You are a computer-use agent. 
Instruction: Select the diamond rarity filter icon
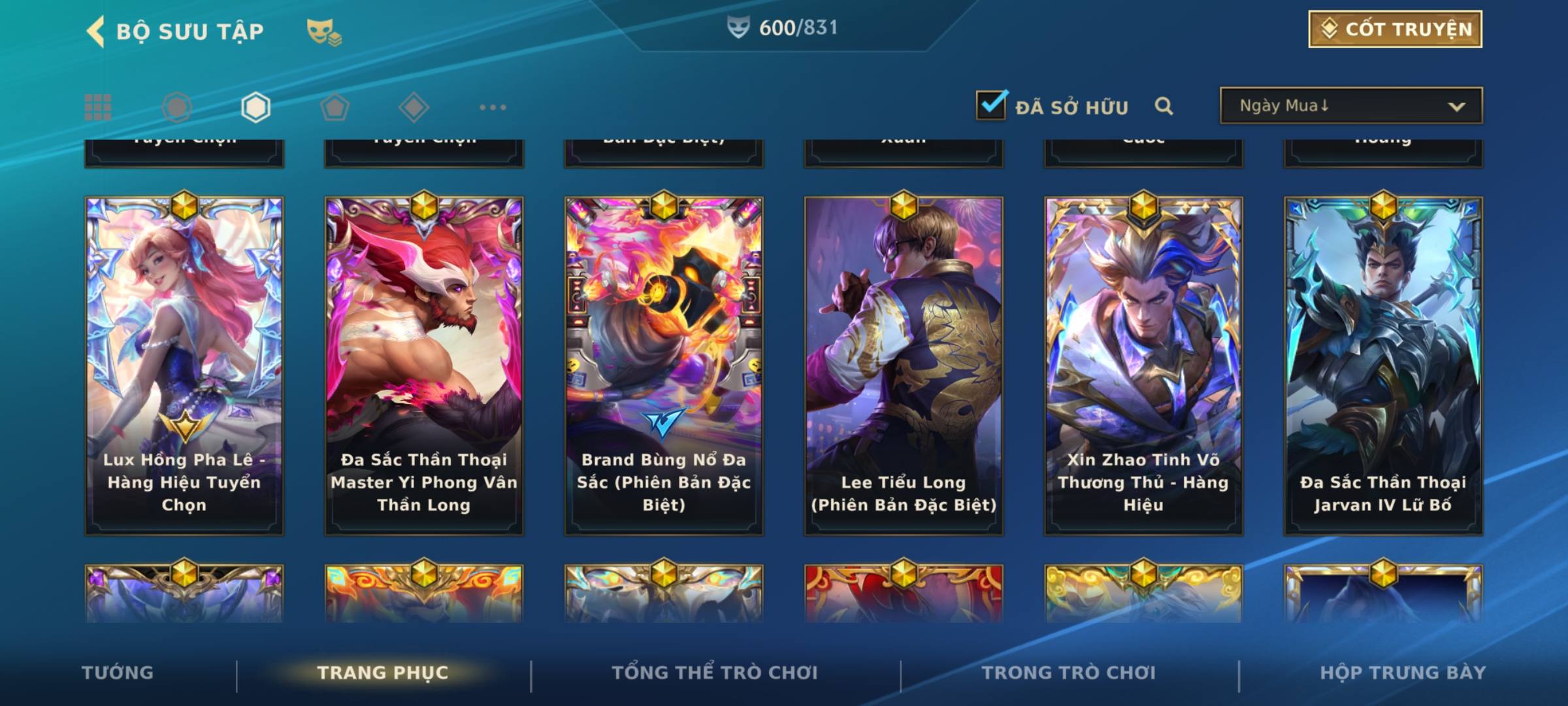coord(414,107)
